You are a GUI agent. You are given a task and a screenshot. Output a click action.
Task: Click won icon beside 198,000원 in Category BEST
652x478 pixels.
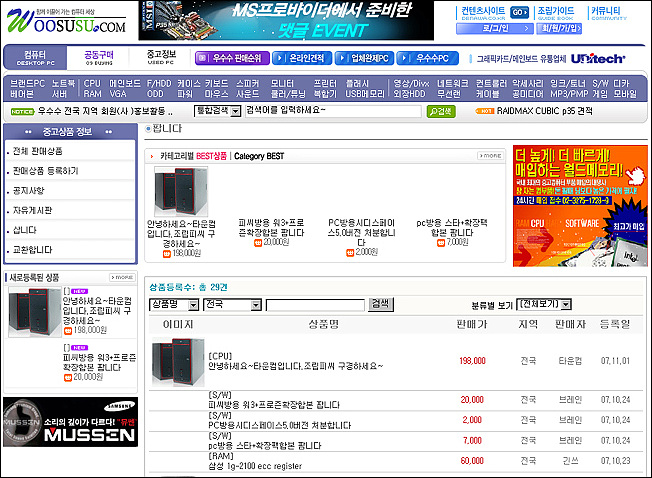click(x=167, y=253)
